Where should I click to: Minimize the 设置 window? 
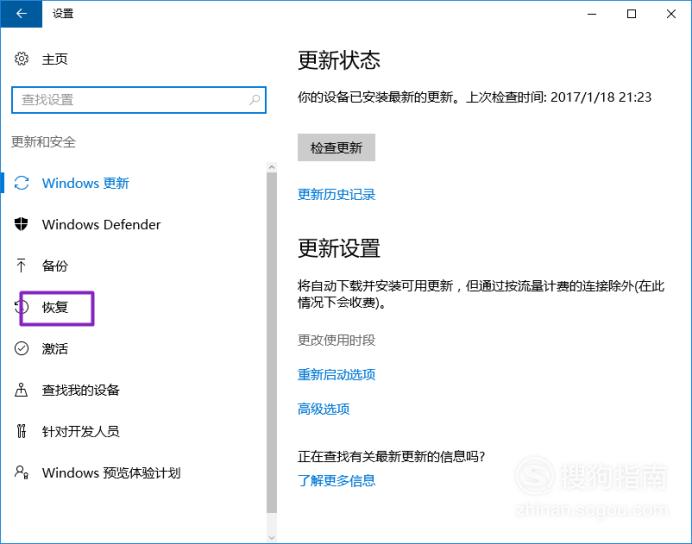click(592, 14)
